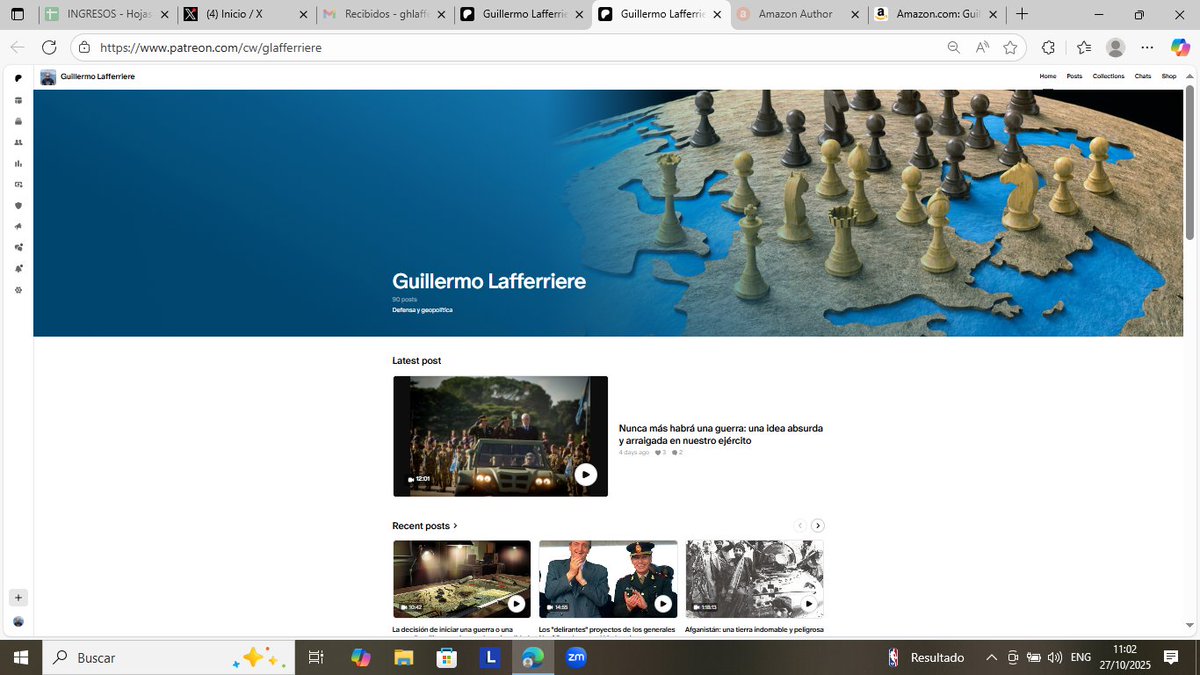The height and width of the screenshot is (675, 1200).
Task: Open the browser profile avatar icon
Action: coord(1116,47)
